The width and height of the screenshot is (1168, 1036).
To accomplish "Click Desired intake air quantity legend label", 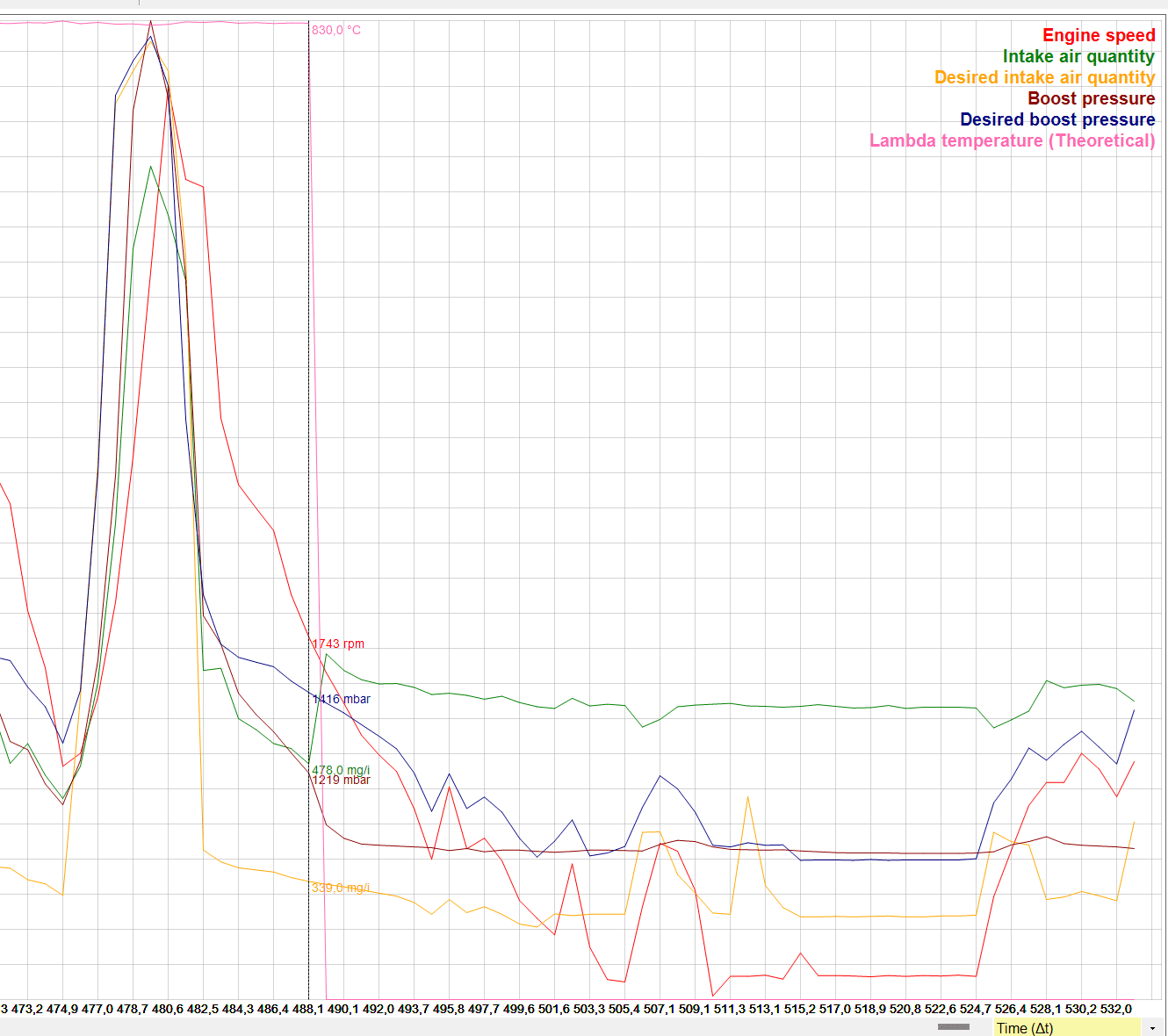I will (x=1044, y=77).
